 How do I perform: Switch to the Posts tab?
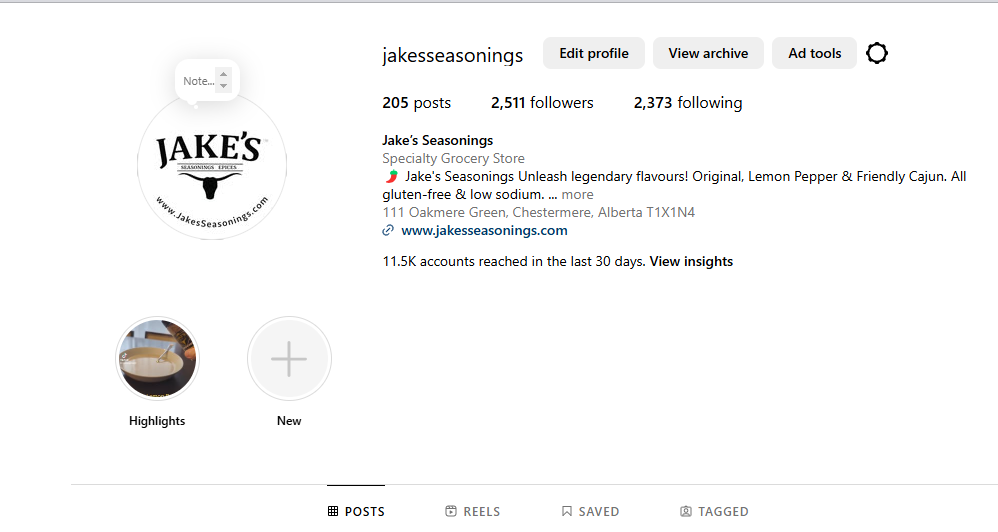click(356, 511)
